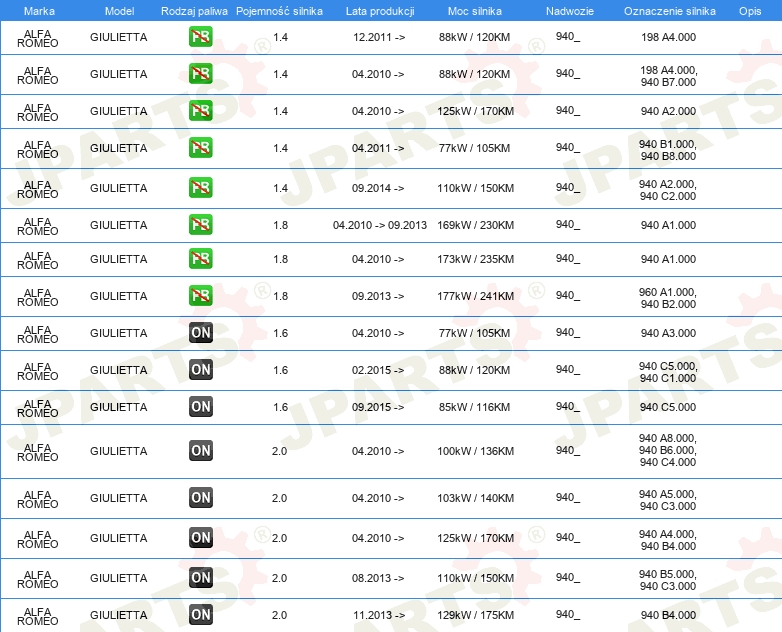Select the 169kW / 230KM power cell
Screen dimensions: 782x632
[475, 225]
